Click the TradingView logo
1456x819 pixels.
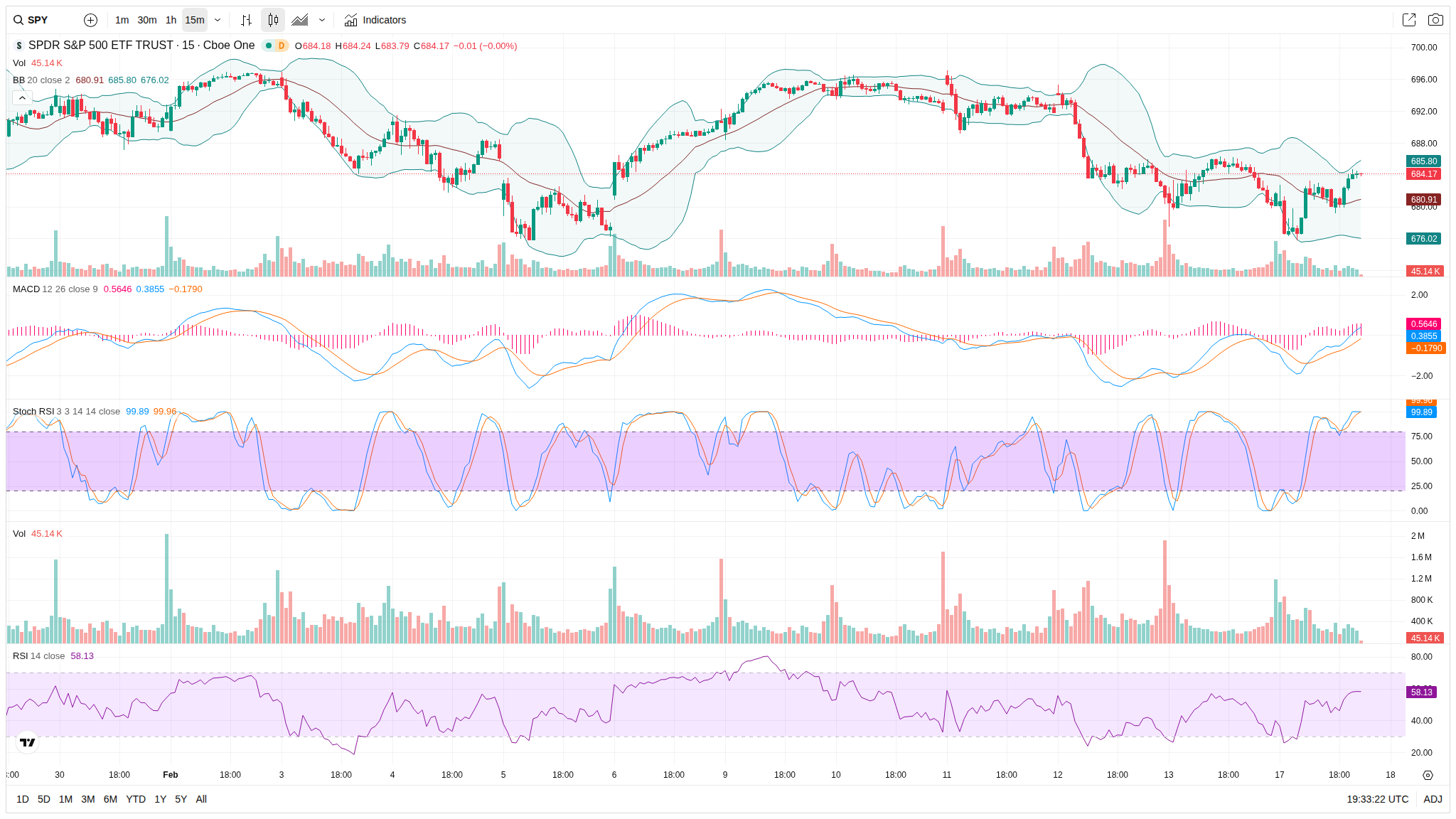(28, 742)
